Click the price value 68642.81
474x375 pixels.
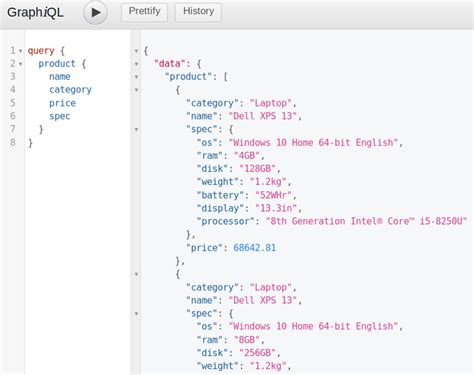tap(255, 248)
